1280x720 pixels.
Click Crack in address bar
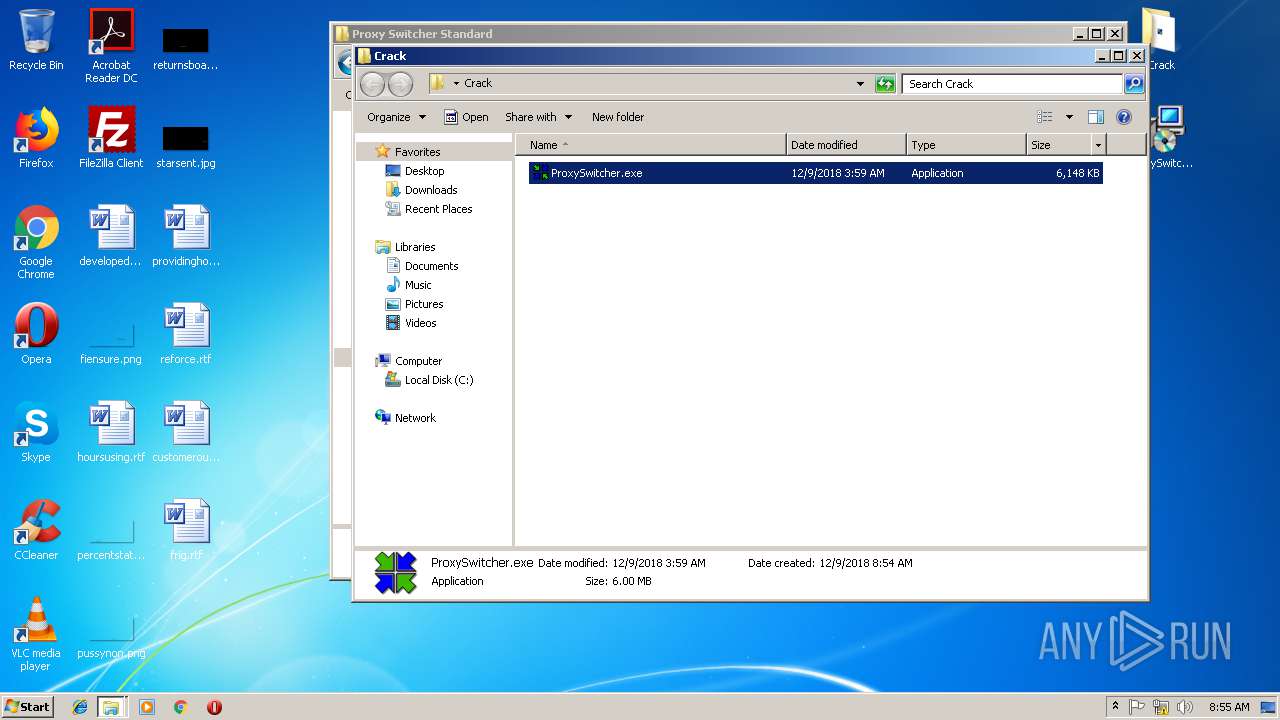pos(478,84)
